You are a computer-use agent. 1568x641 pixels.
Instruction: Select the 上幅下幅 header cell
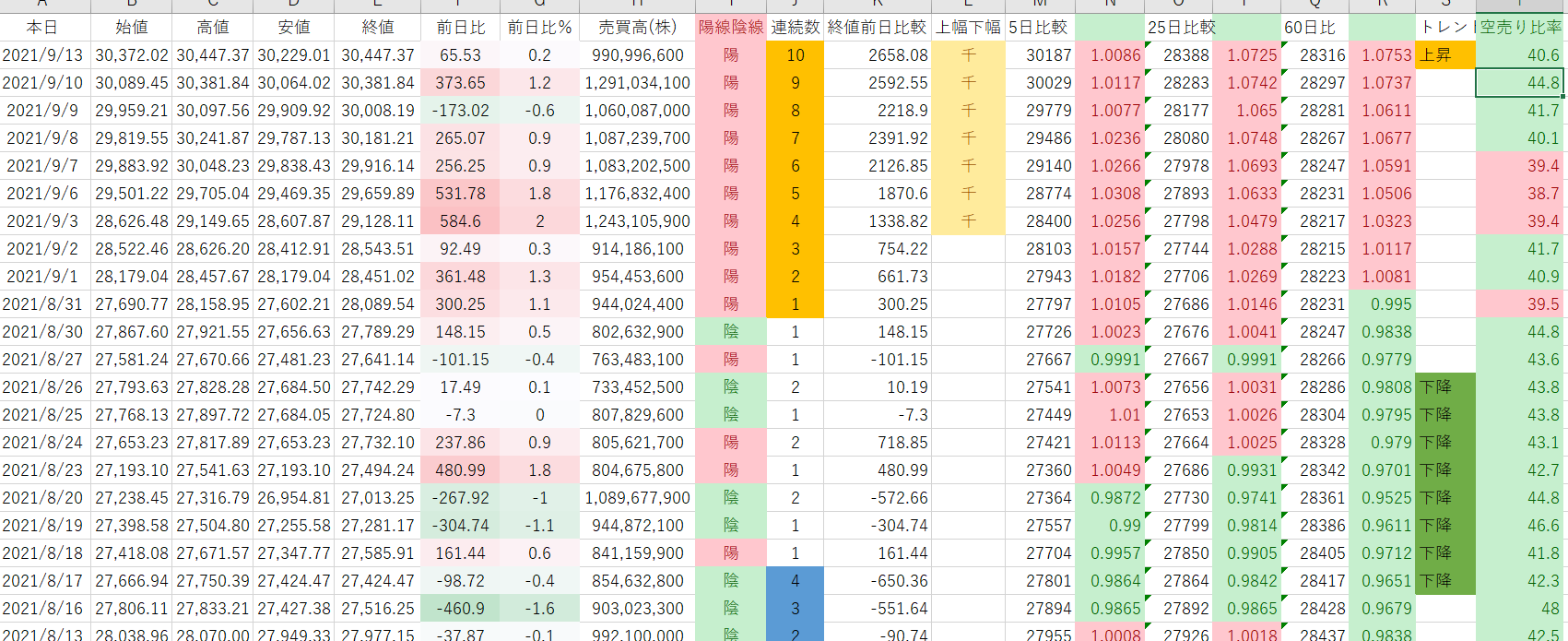(x=968, y=28)
